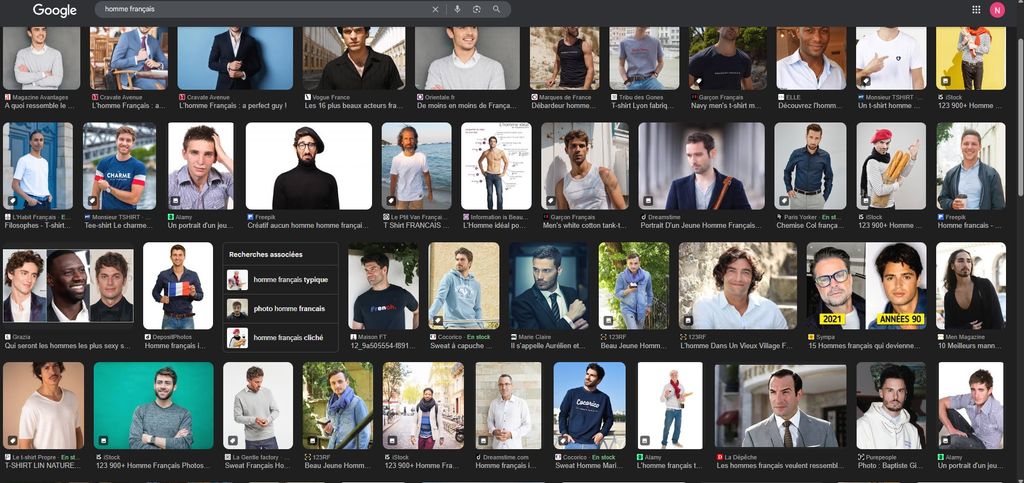This screenshot has height=483, width=1024.
Task: Select related search 'homme français typique'
Action: (x=290, y=280)
